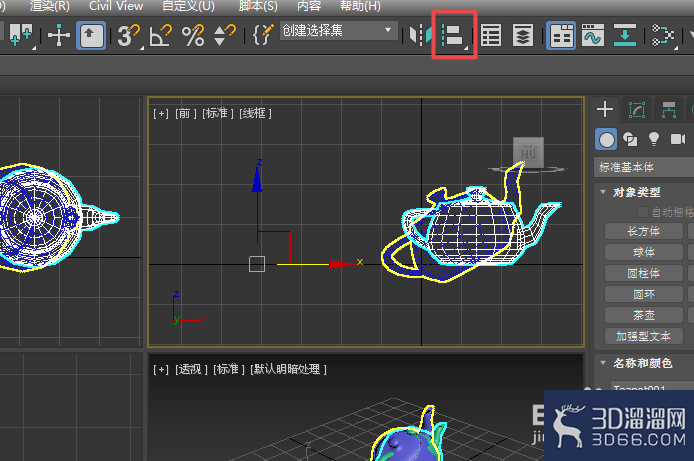
Task: Open the [透视] view label
Action: click(191, 369)
